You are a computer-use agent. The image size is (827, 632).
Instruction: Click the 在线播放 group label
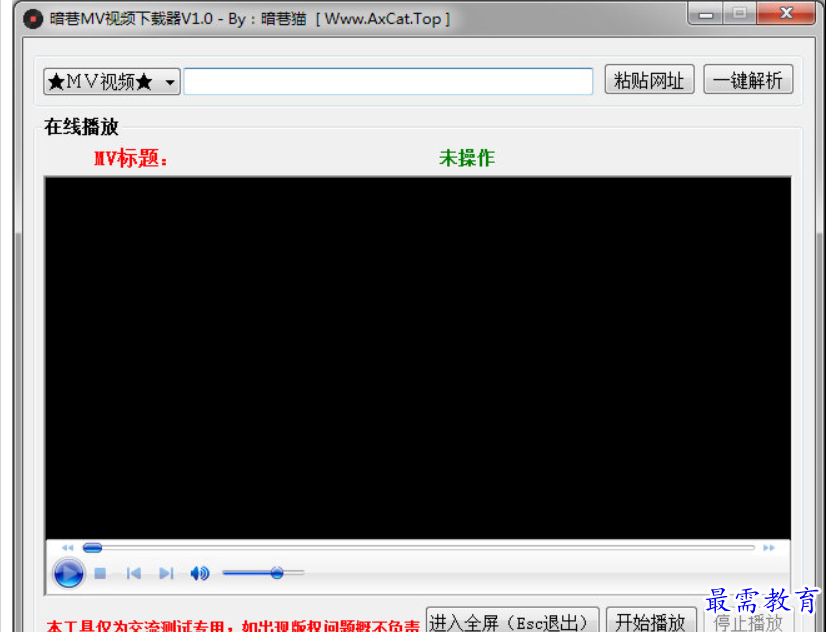pyautogui.click(x=81, y=127)
